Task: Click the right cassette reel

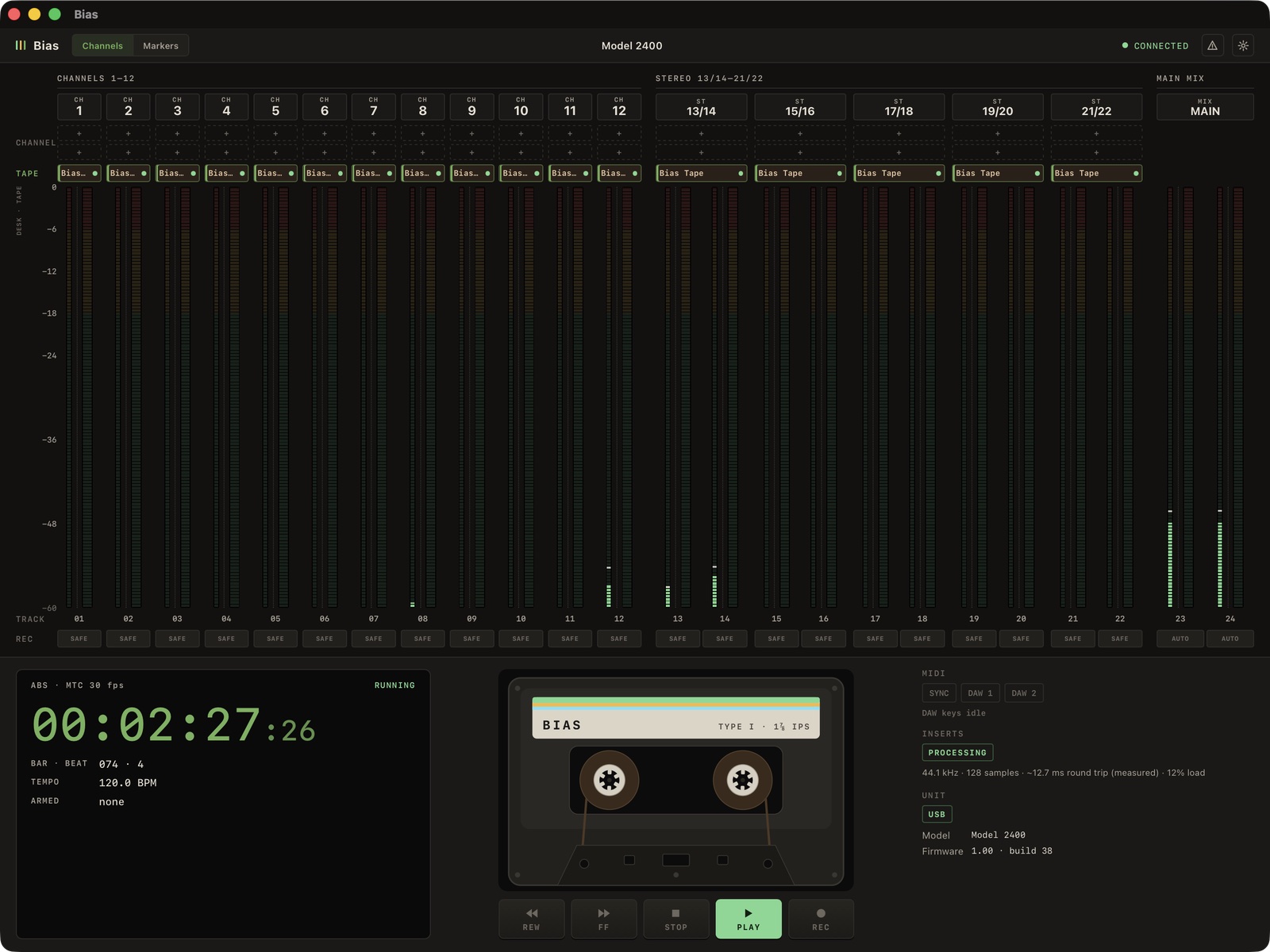Action: pos(743,780)
